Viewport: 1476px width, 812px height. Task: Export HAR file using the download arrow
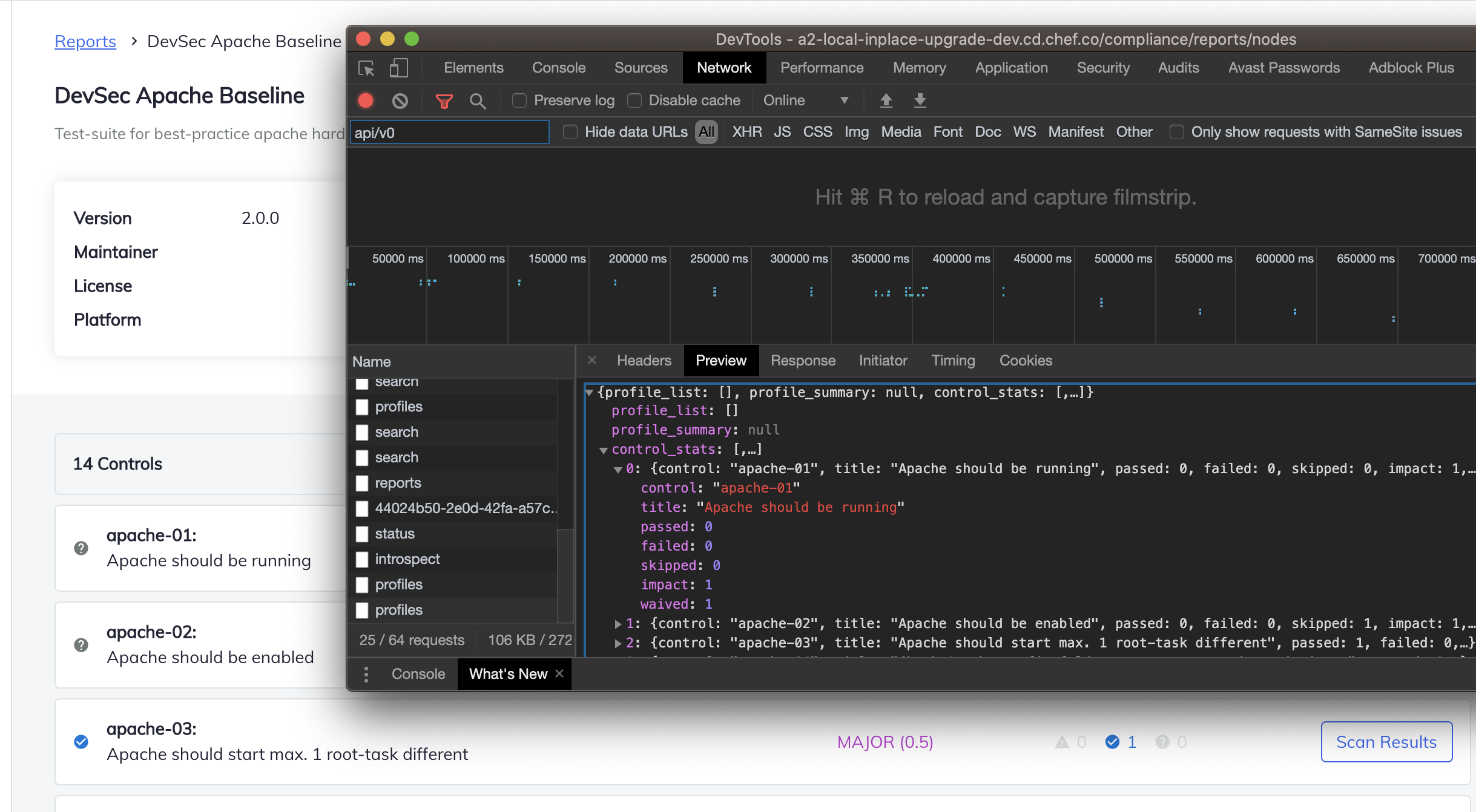(919, 100)
